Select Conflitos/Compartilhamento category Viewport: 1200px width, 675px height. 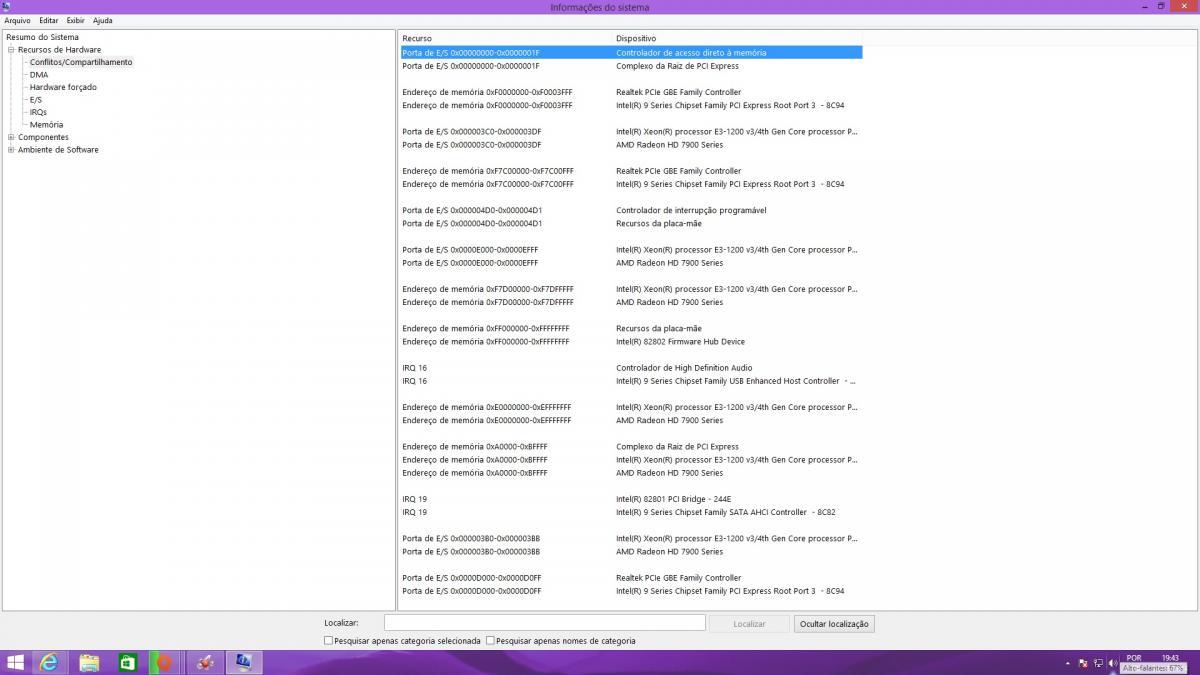coord(81,62)
